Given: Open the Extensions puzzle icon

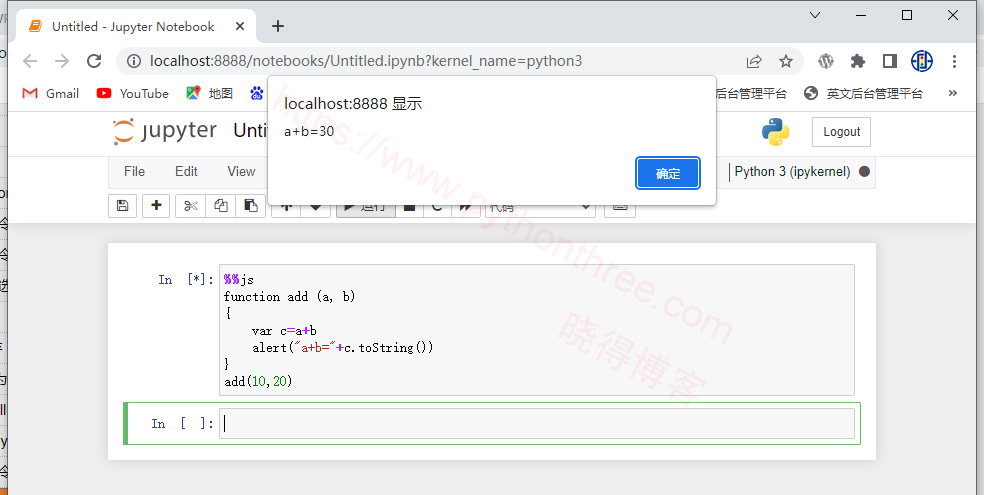Looking at the screenshot, I should [858, 61].
